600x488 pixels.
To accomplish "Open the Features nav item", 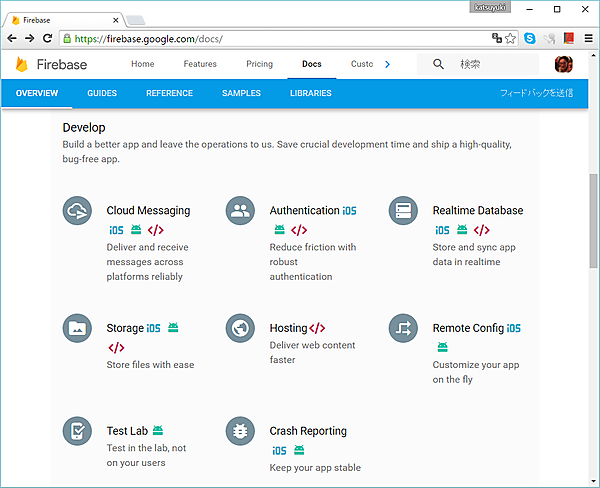I will pyautogui.click(x=200, y=64).
